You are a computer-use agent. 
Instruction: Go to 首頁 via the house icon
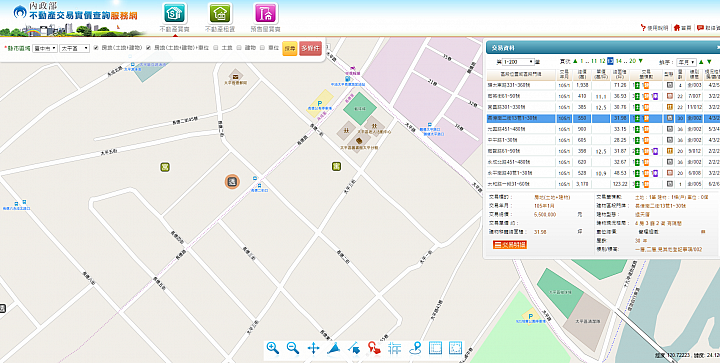(x=677, y=28)
